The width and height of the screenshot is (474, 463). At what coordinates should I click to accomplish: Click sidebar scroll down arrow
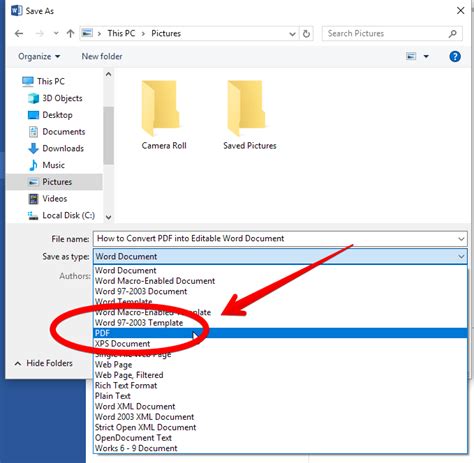point(108,217)
